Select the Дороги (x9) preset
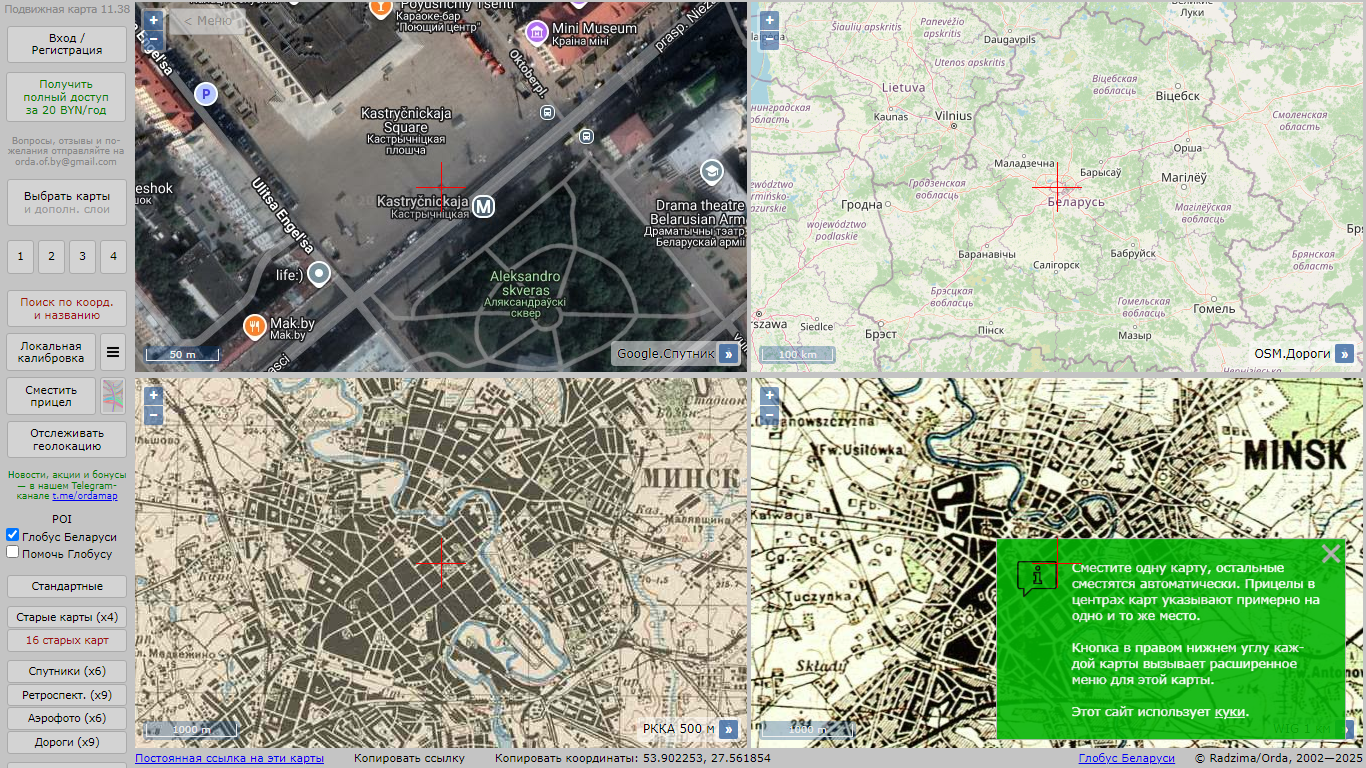The width and height of the screenshot is (1366, 768). pyautogui.click(x=67, y=742)
